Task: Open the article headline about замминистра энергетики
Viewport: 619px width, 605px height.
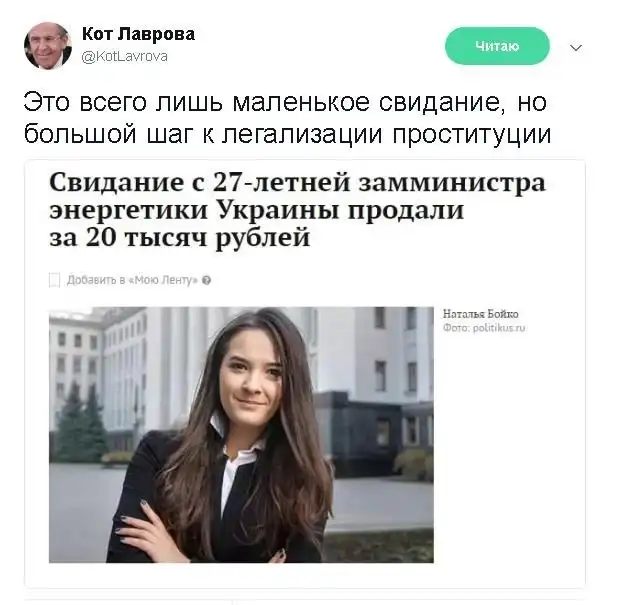Action: 297,210
